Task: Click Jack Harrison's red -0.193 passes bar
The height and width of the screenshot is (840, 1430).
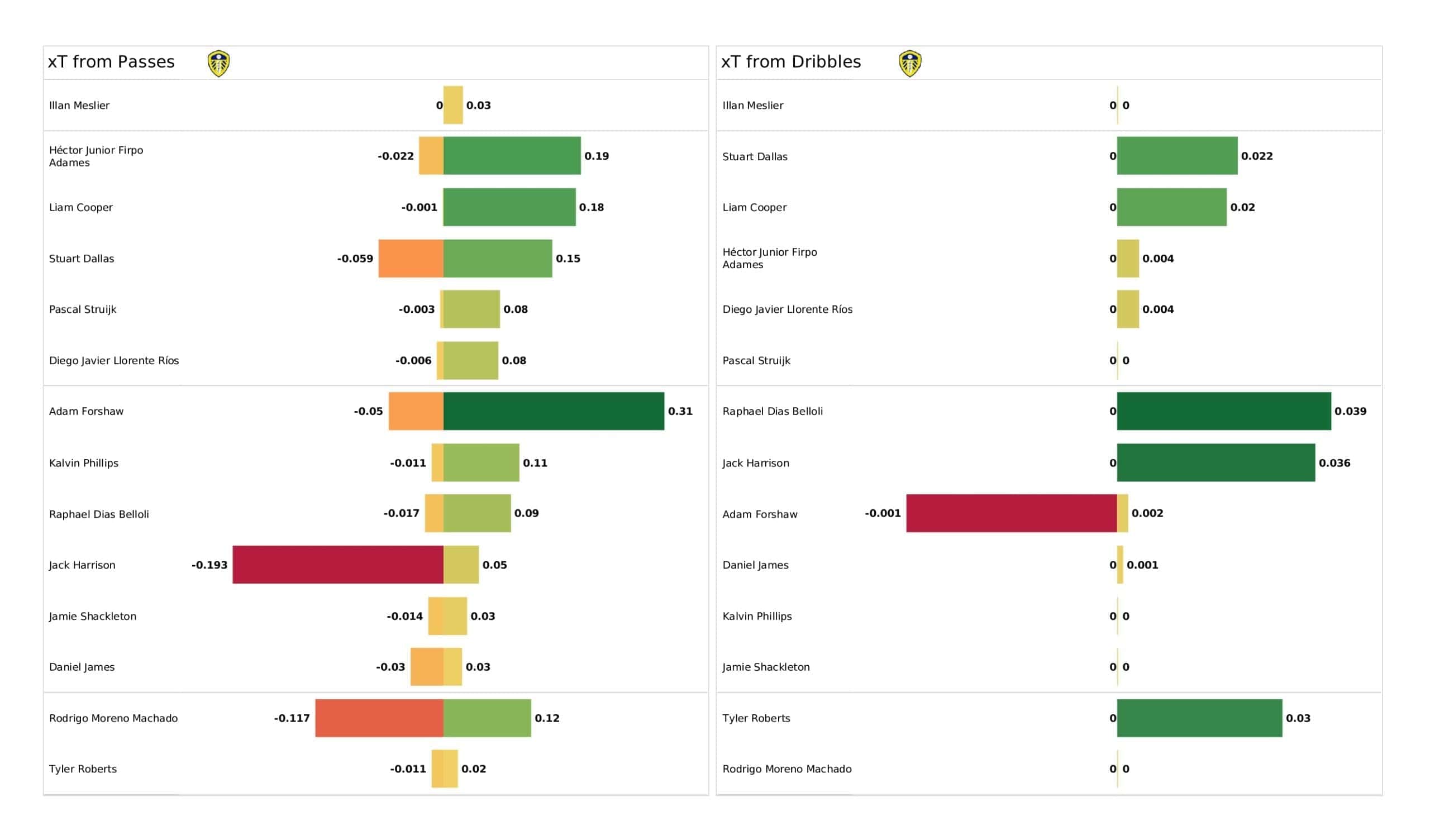Action: point(338,565)
